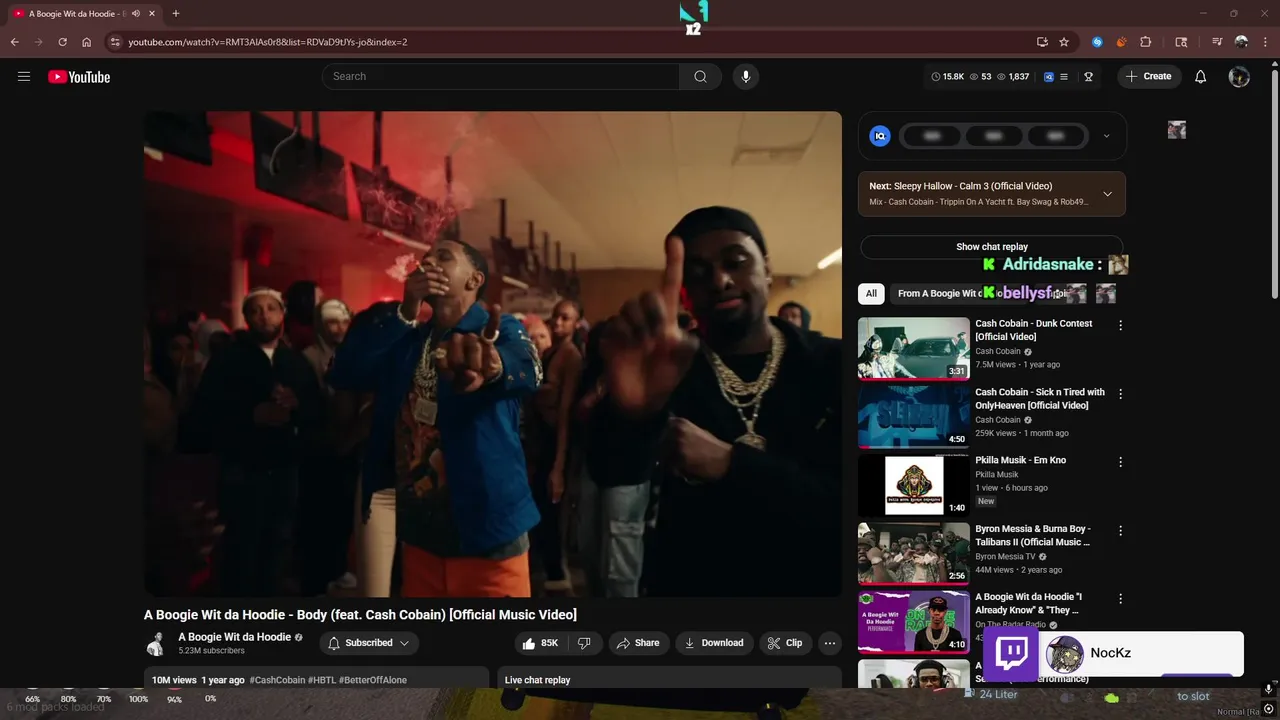Viewport: 1280px width, 720px height.
Task: Expand the vidIQ panel chevron
Action: pyautogui.click(x=1106, y=136)
